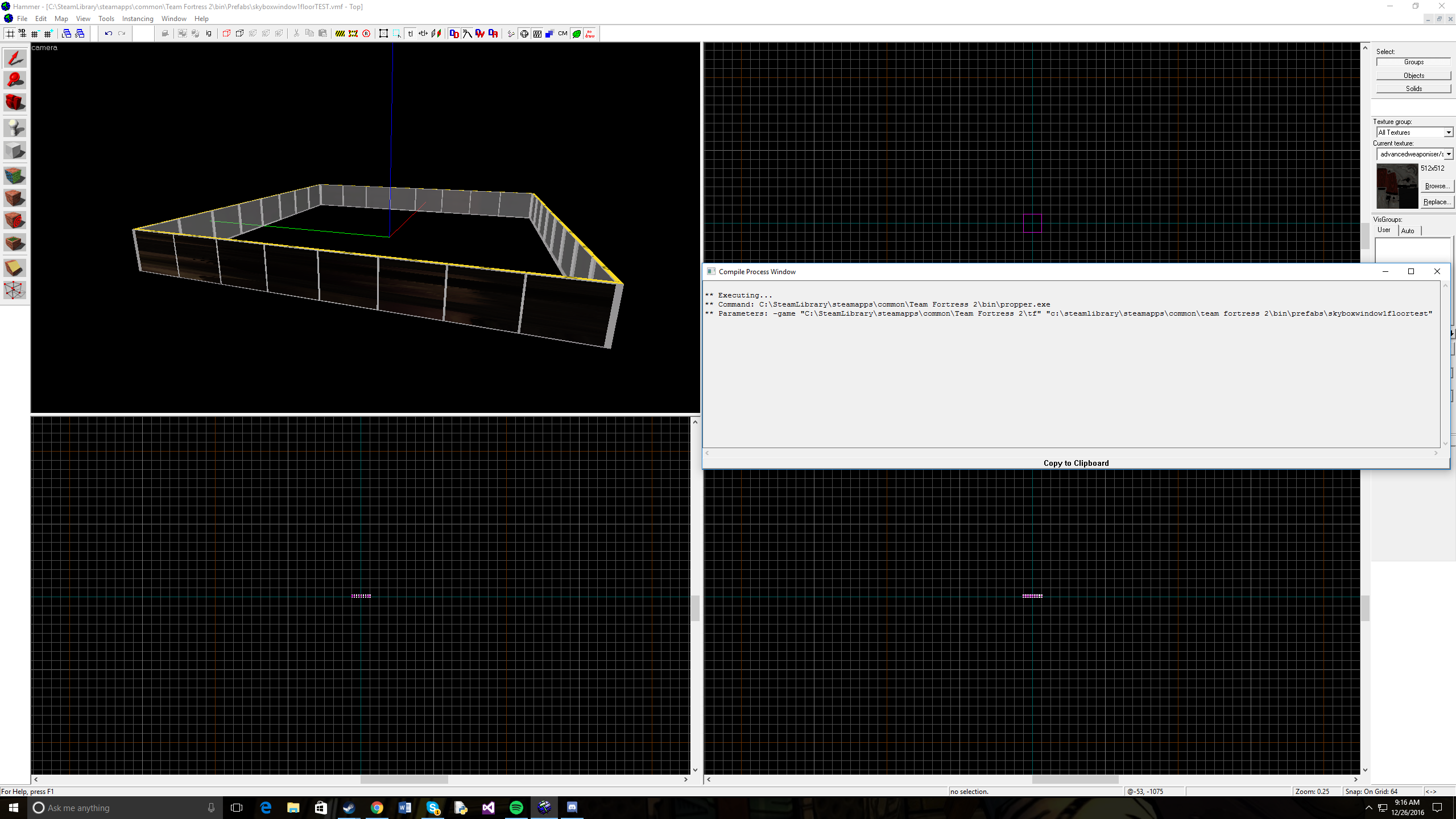Select the Selection (arrow) tool

pos(15,58)
